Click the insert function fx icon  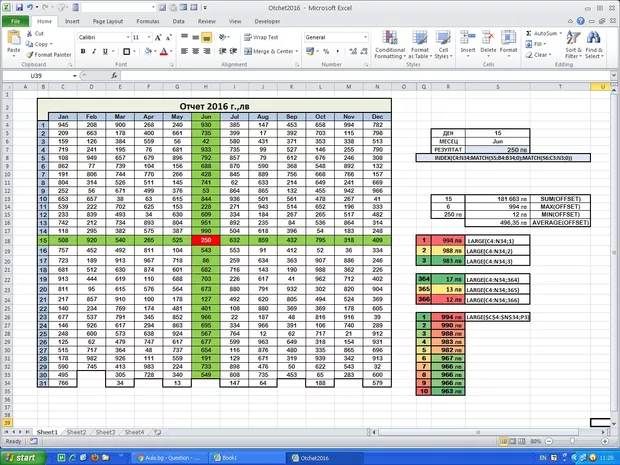tap(118, 76)
